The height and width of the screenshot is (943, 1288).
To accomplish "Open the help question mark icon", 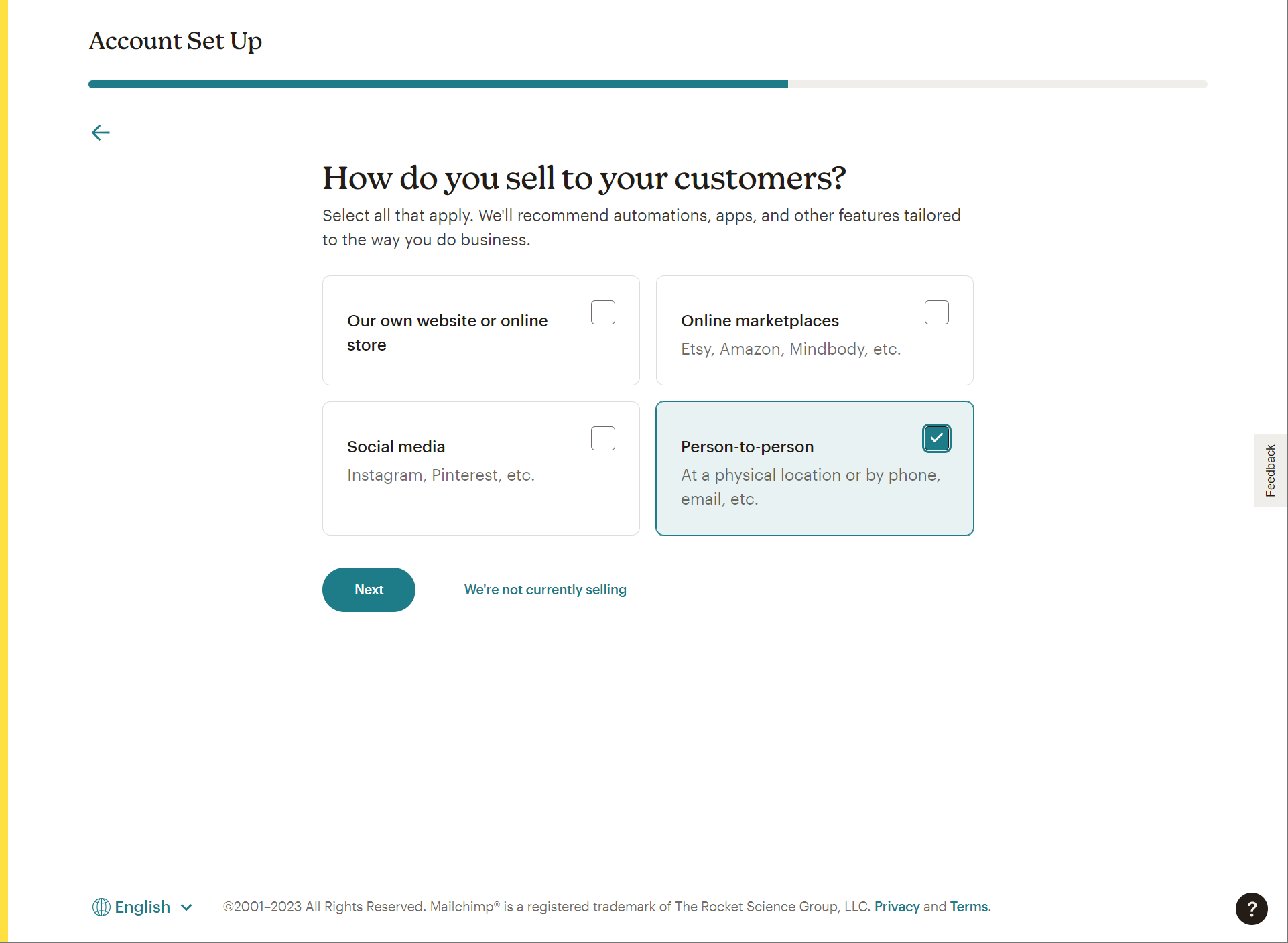I will point(1251,909).
